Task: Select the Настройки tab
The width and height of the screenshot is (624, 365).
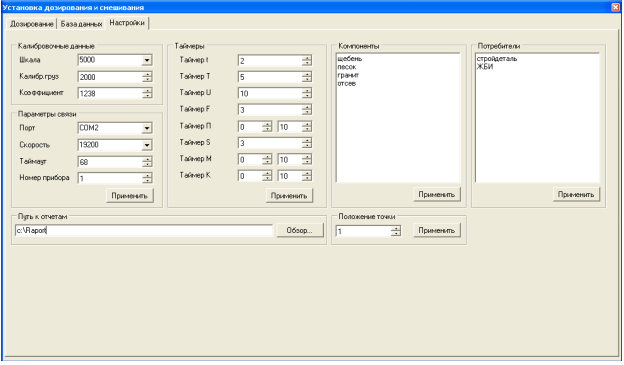Action: pos(127,23)
